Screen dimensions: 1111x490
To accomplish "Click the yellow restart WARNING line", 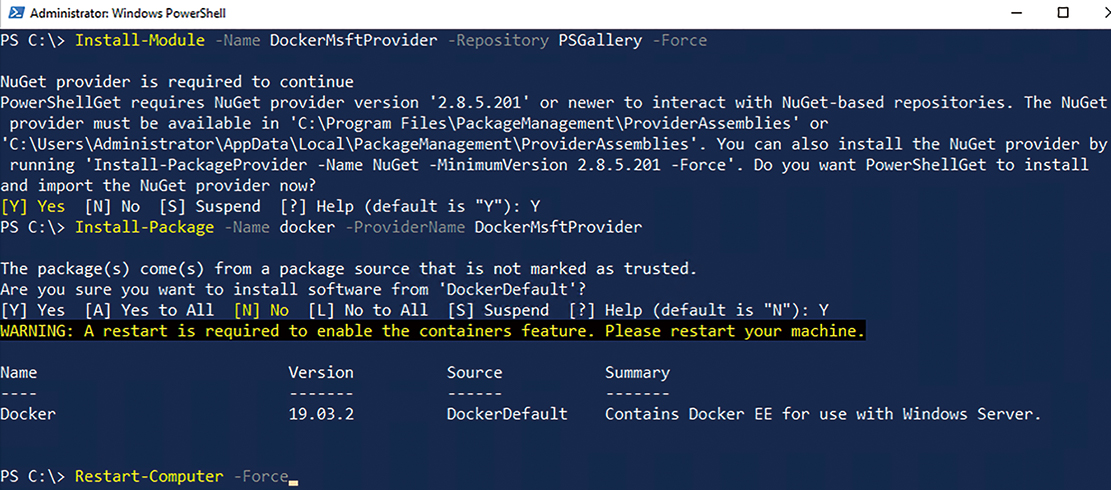I will pos(432,331).
